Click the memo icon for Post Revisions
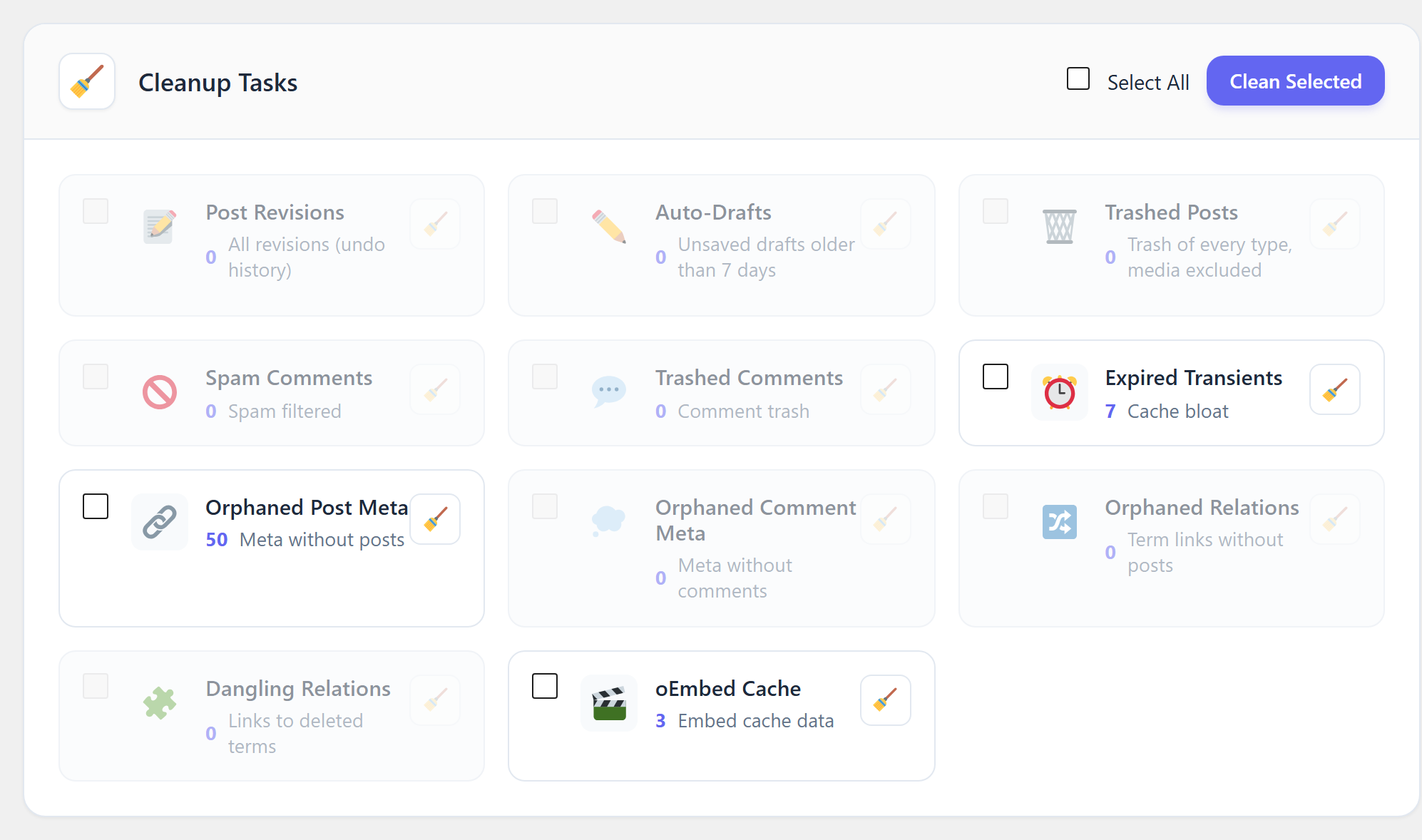 coord(160,227)
